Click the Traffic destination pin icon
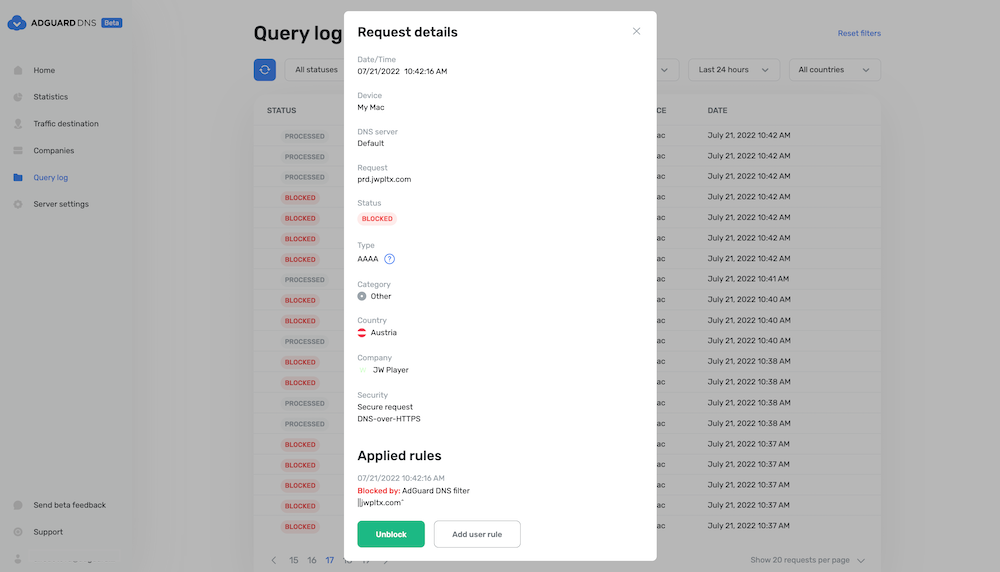1000x572 pixels. tap(18, 124)
